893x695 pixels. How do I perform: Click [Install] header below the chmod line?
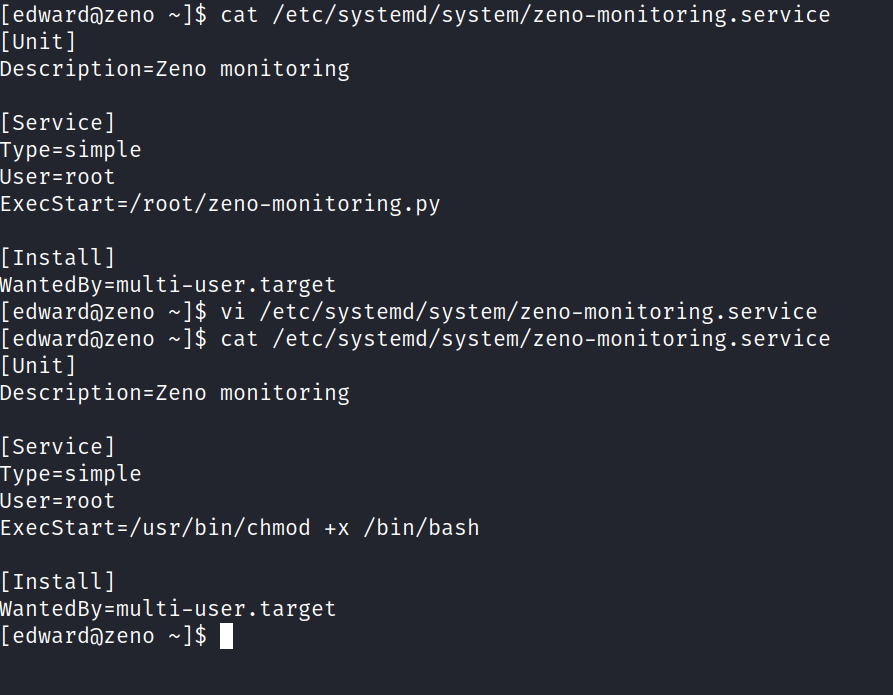pyautogui.click(x=58, y=582)
